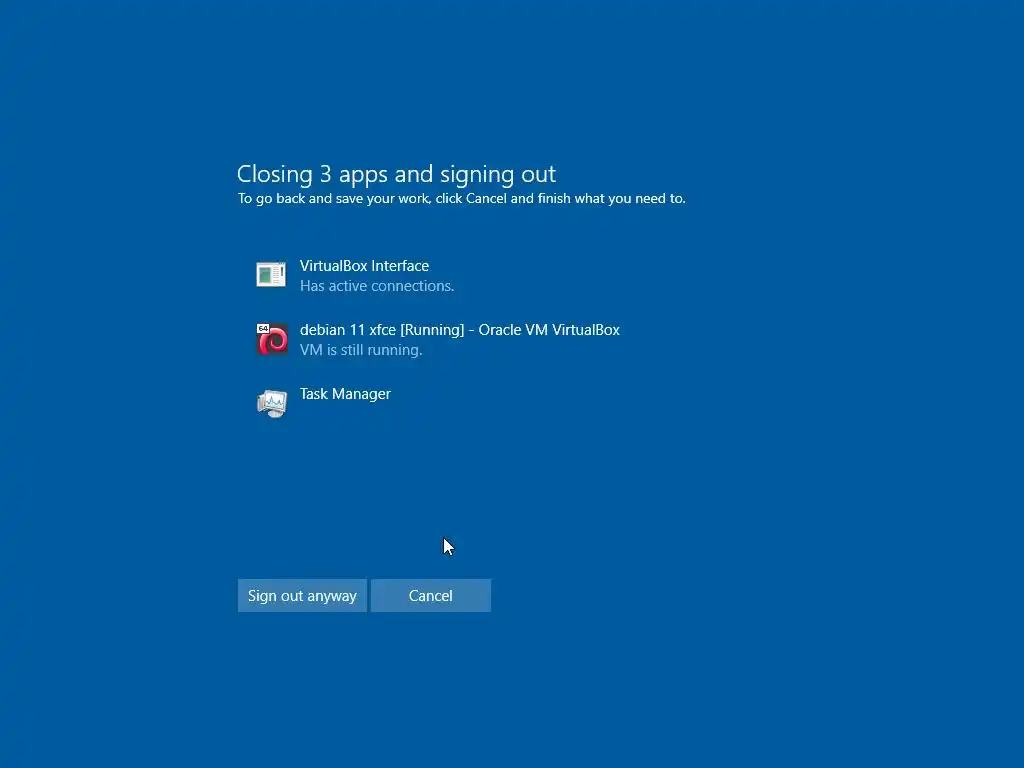1024x768 pixels.
Task: Click the 'Has active connections.' status text
Action: (x=377, y=286)
